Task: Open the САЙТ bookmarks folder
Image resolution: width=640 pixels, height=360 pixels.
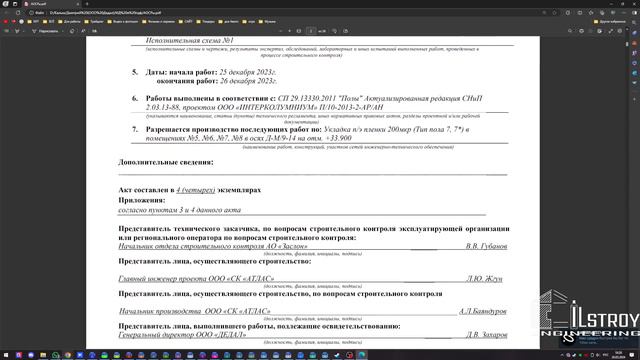Action: pyautogui.click(x=185, y=22)
